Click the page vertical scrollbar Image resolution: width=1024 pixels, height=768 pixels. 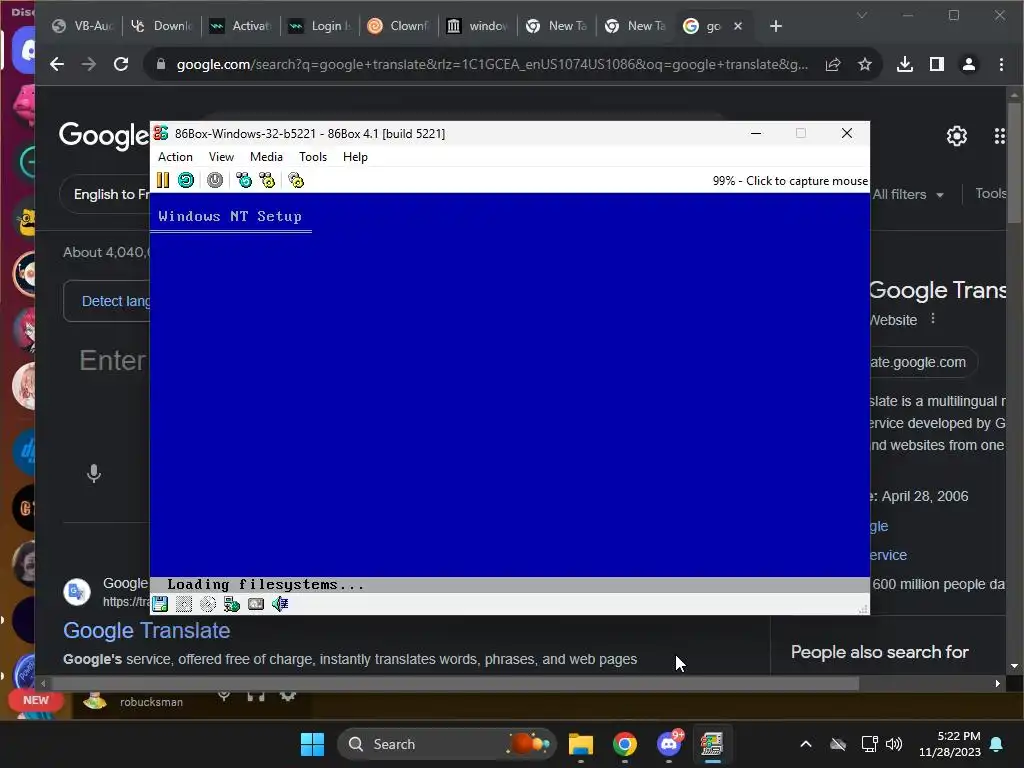pos(1014,163)
